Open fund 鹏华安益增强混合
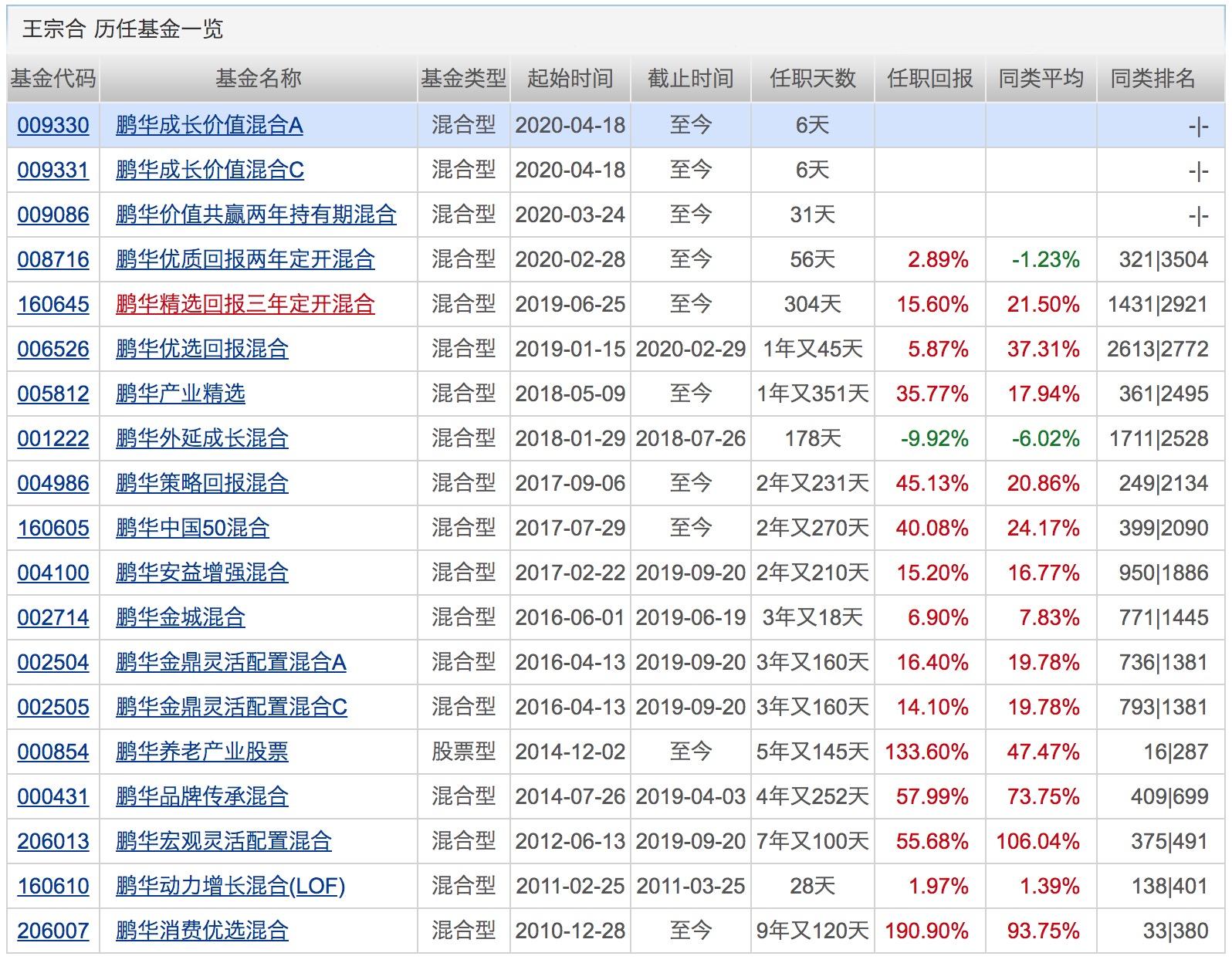 (x=202, y=573)
